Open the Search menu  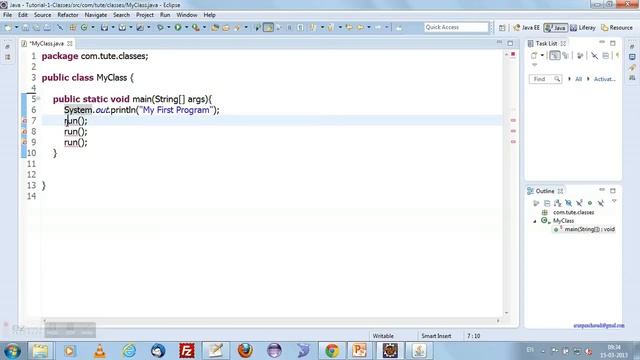pyautogui.click(x=121, y=15)
